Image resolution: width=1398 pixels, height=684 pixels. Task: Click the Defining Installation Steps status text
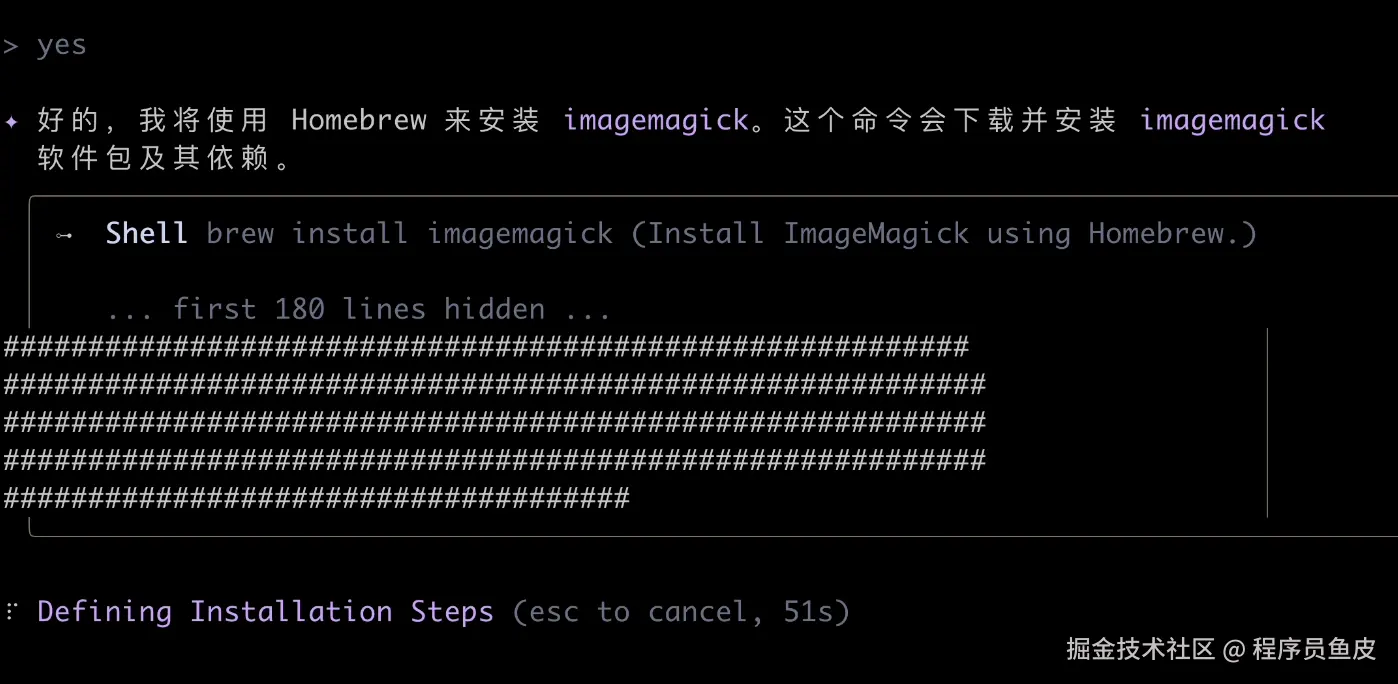click(266, 611)
